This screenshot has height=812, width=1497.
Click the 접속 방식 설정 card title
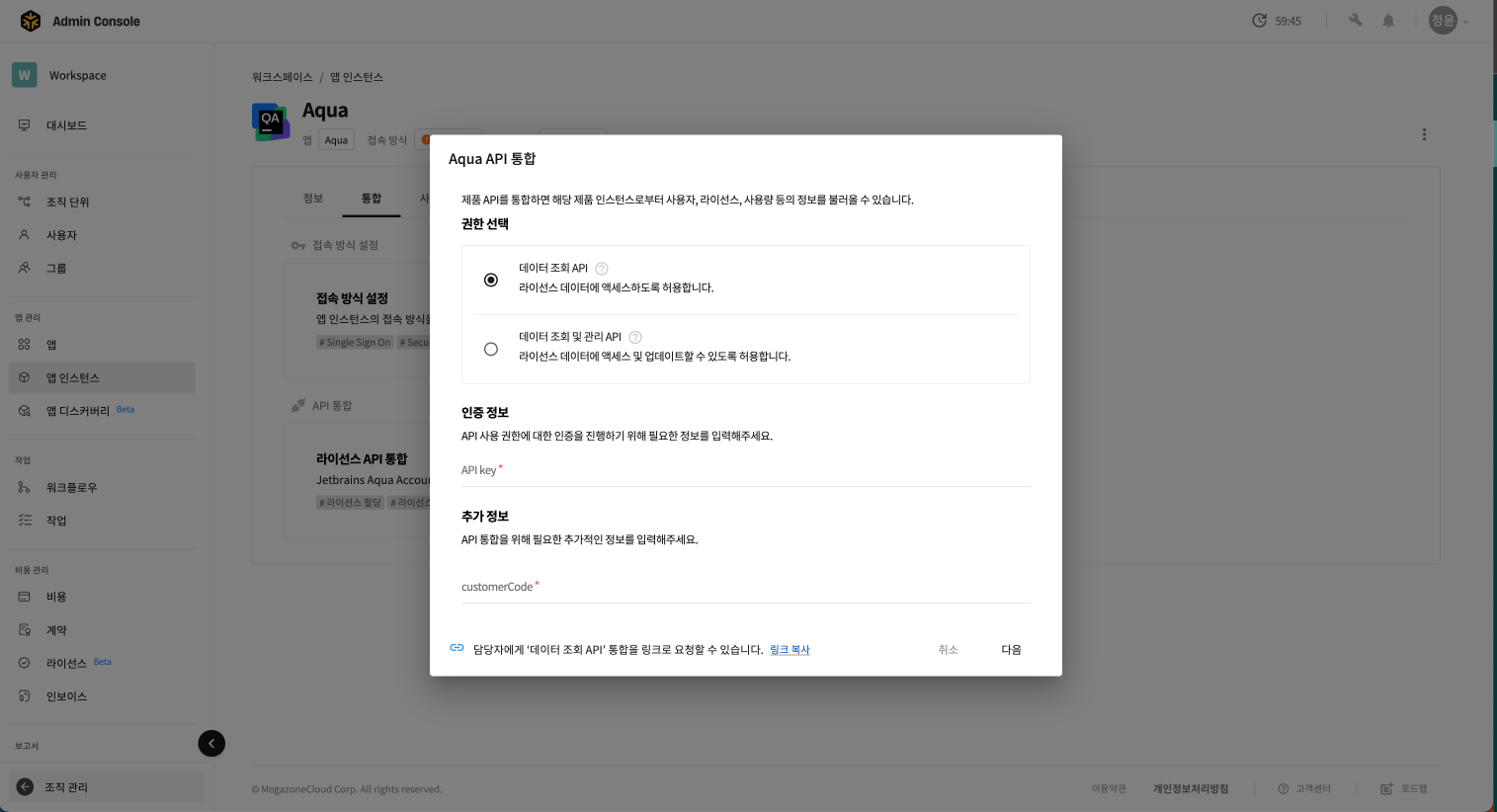pyautogui.click(x=352, y=297)
